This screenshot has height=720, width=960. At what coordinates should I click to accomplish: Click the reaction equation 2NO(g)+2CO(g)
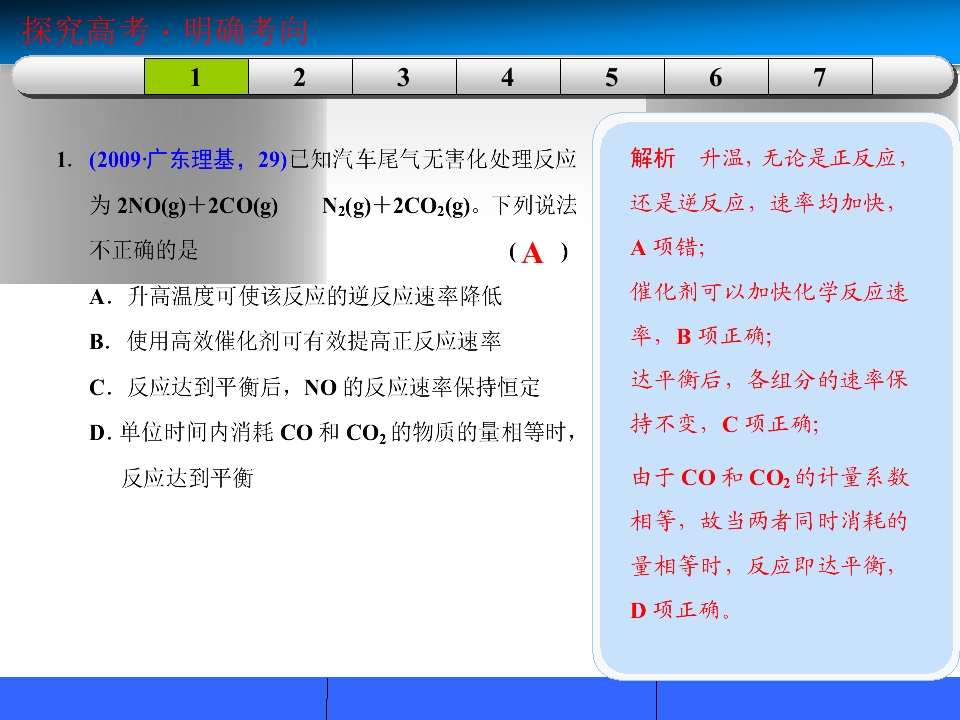[x=197, y=206]
